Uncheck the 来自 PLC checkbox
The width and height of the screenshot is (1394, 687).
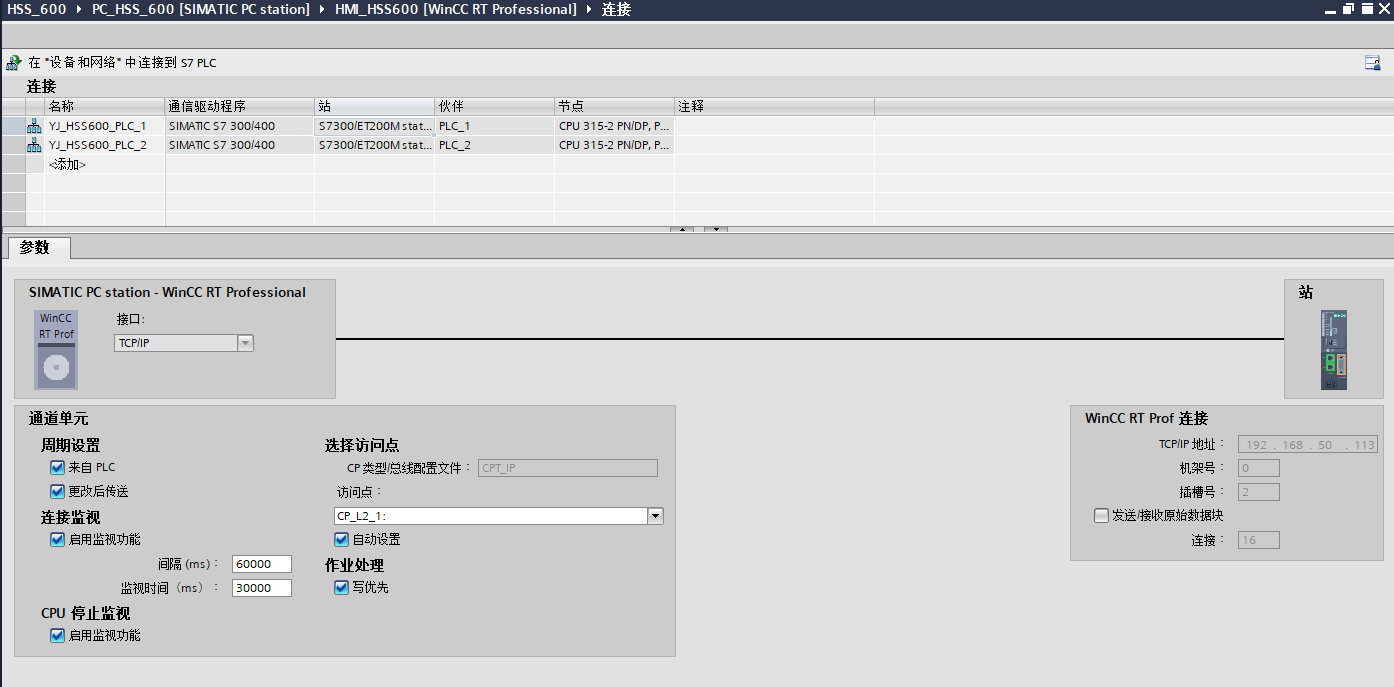(x=58, y=467)
